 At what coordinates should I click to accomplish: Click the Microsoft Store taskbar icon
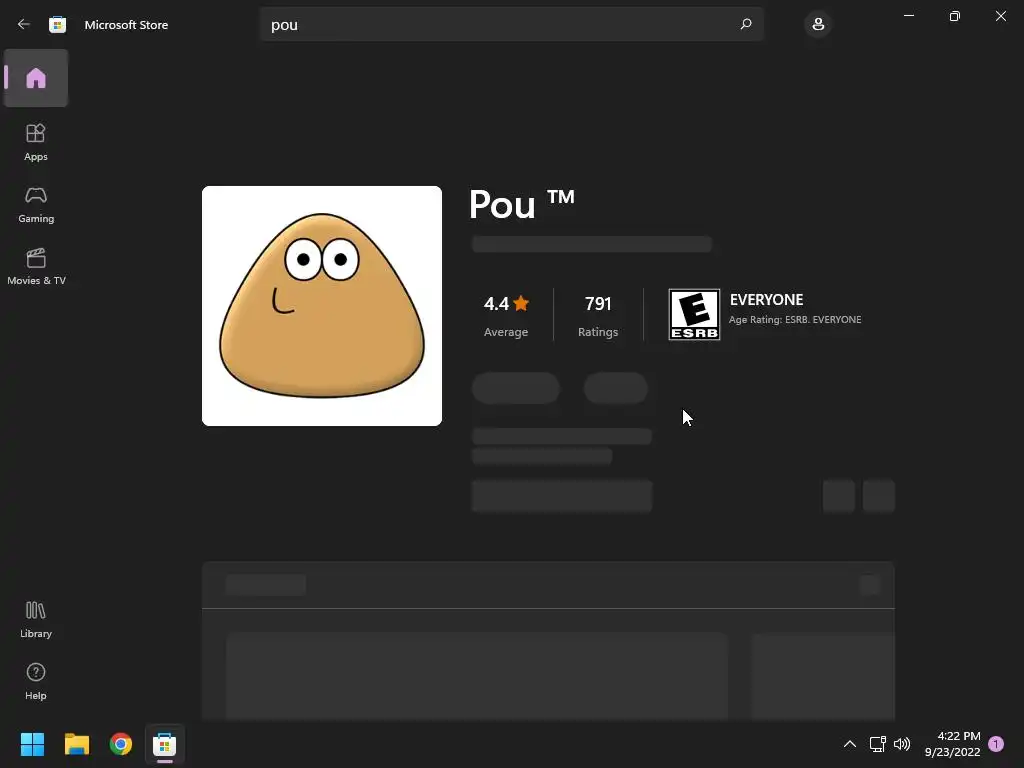pos(165,744)
